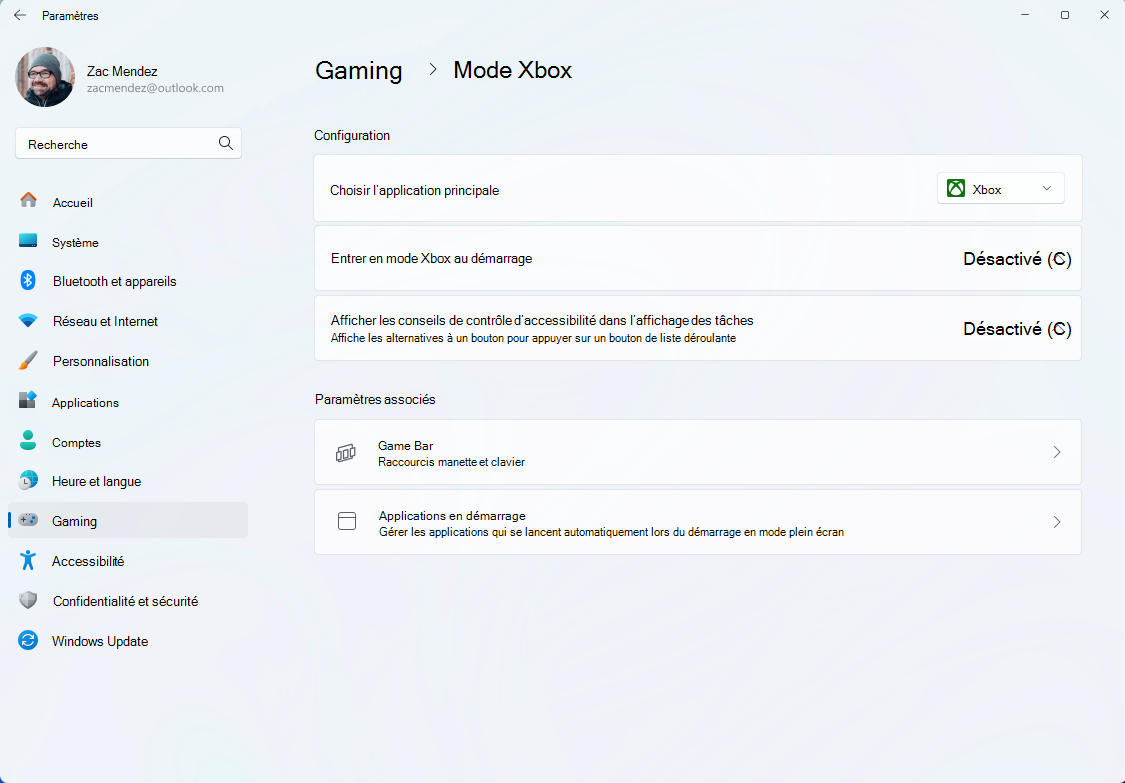Screen dimensions: 1125x783
Task: Click Raccourcis manette et clavier subtitle
Action: tap(451, 462)
